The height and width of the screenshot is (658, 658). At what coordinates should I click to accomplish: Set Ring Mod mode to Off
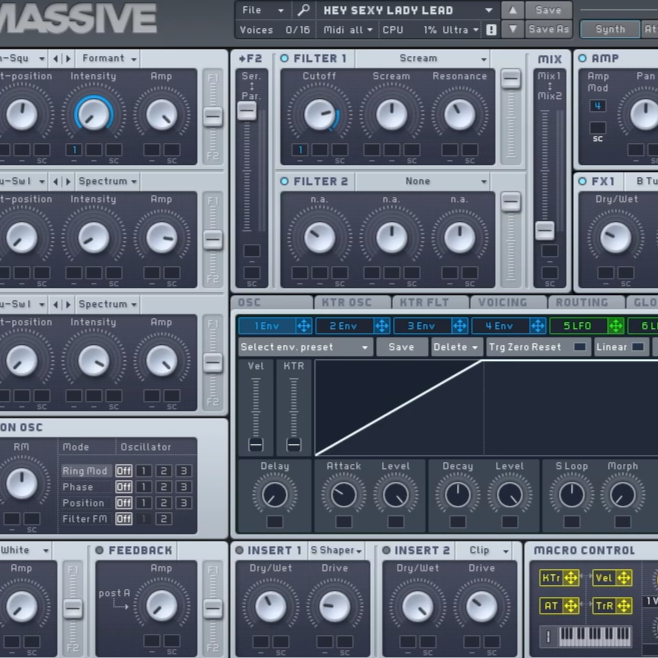point(123,471)
